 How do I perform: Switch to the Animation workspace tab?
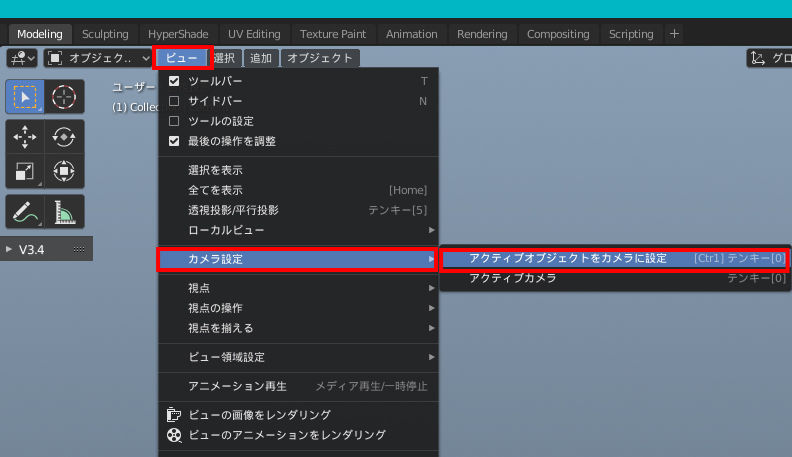(412, 34)
